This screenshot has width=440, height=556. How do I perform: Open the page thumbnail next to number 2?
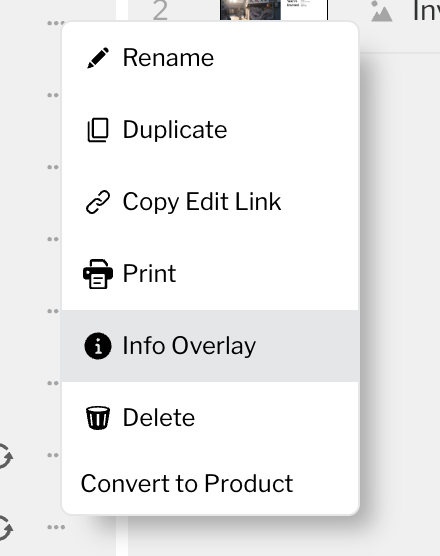click(274, 10)
